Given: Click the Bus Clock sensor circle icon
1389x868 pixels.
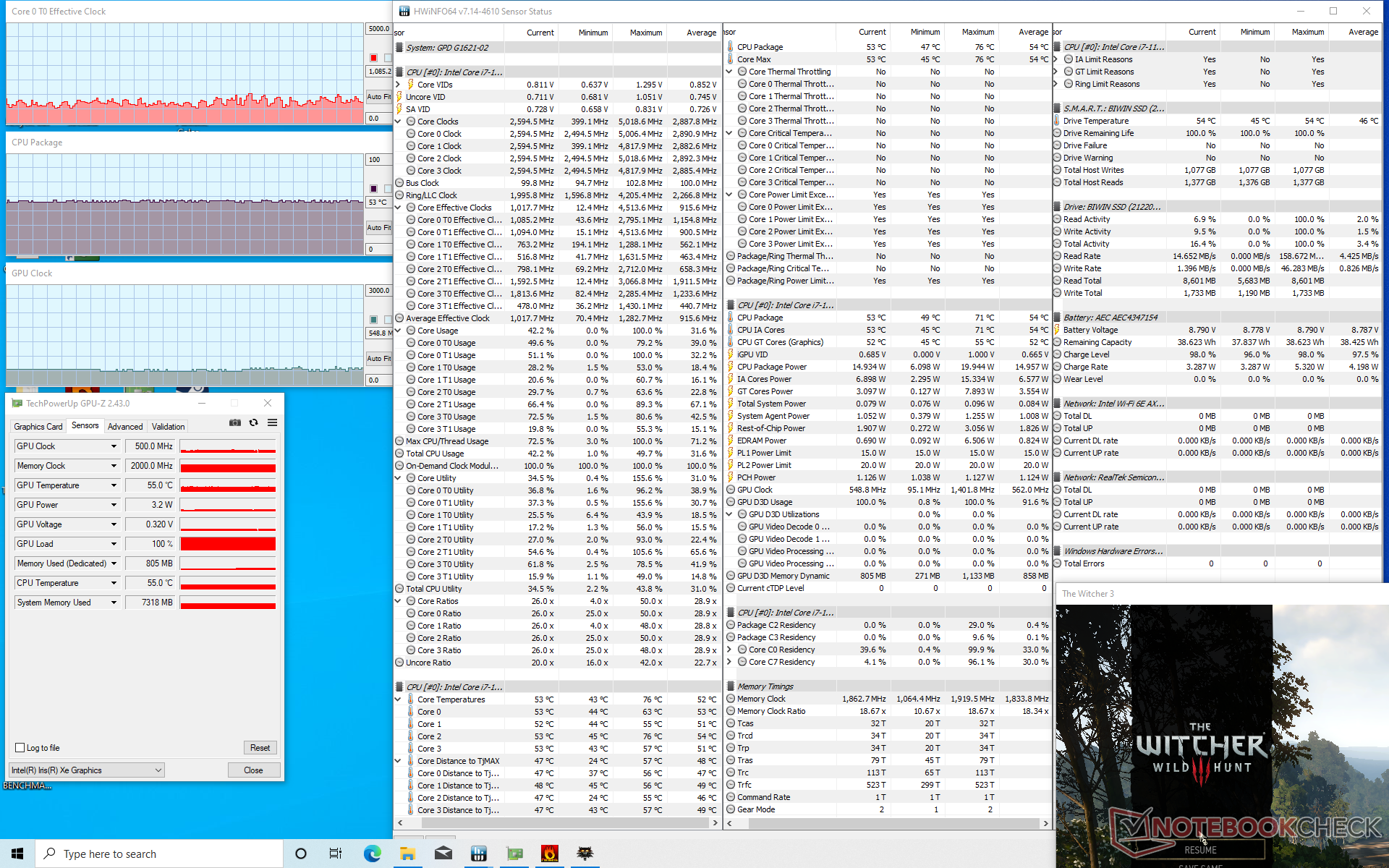Looking at the screenshot, I should tap(399, 183).
